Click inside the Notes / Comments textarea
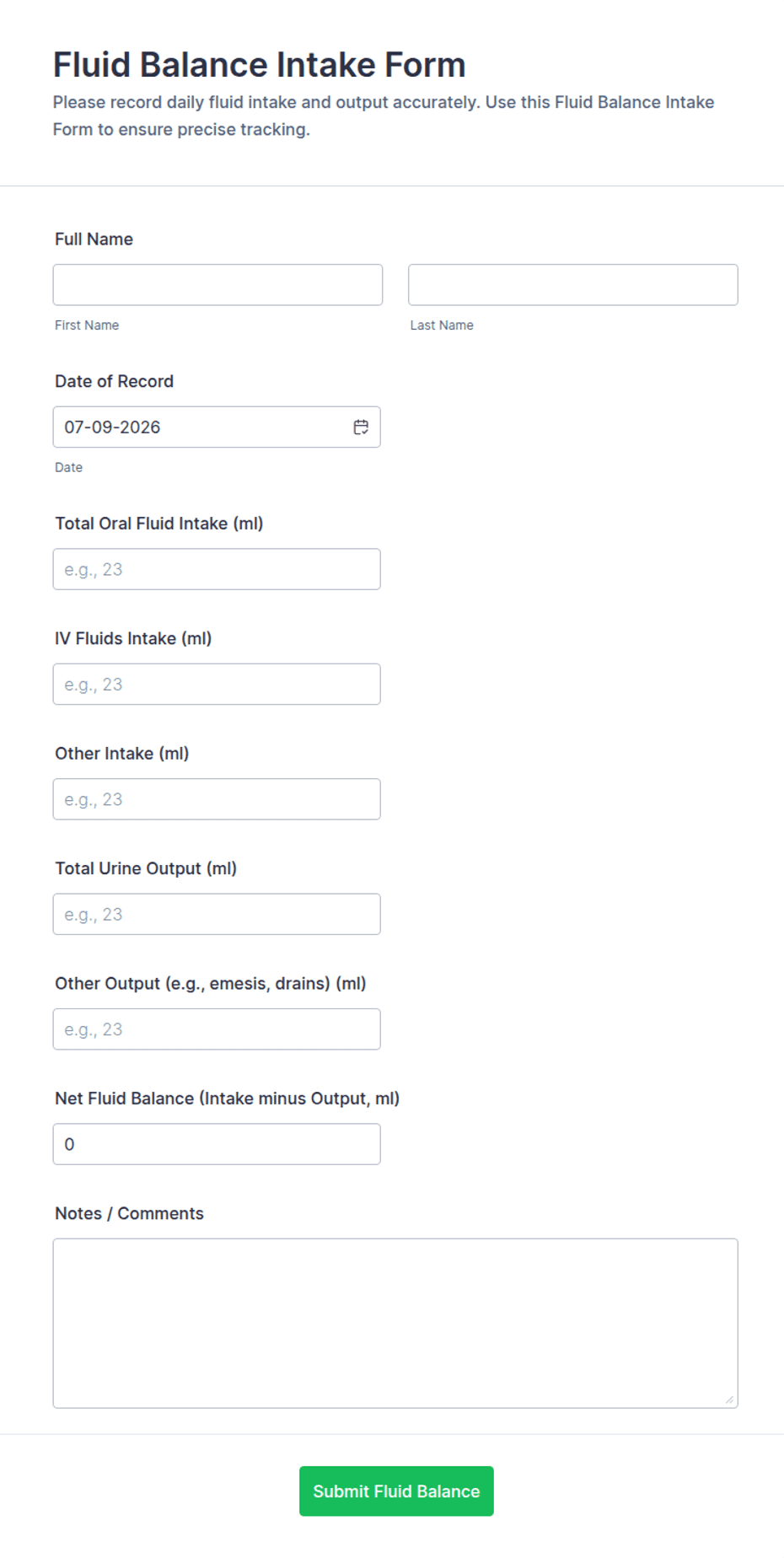Viewport: 784px width, 1558px height. 395,1324
